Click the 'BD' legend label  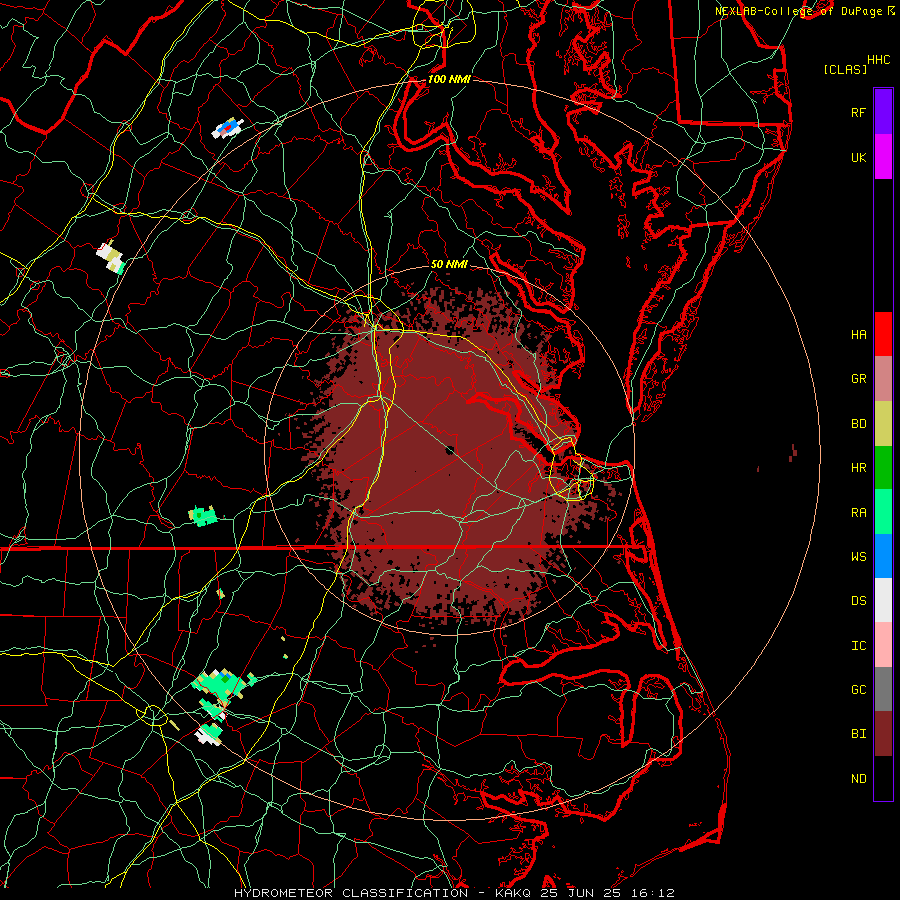(858, 424)
